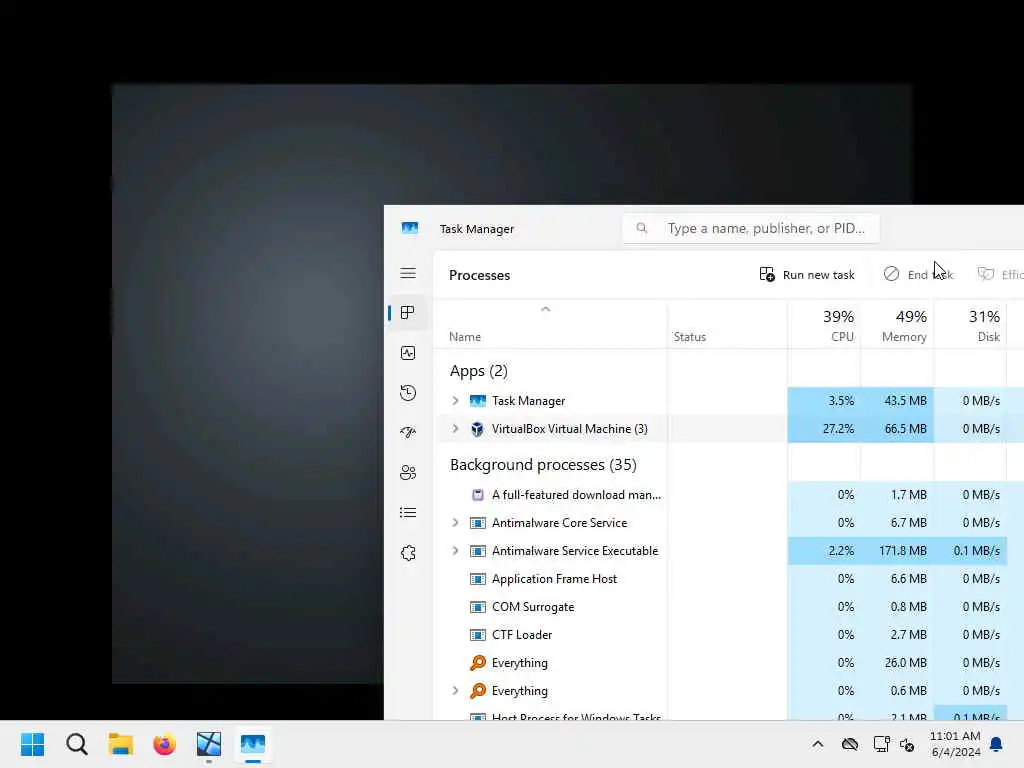Click the expandable Everything process icon
Viewport: 1024px width, 768px height.
click(478, 691)
